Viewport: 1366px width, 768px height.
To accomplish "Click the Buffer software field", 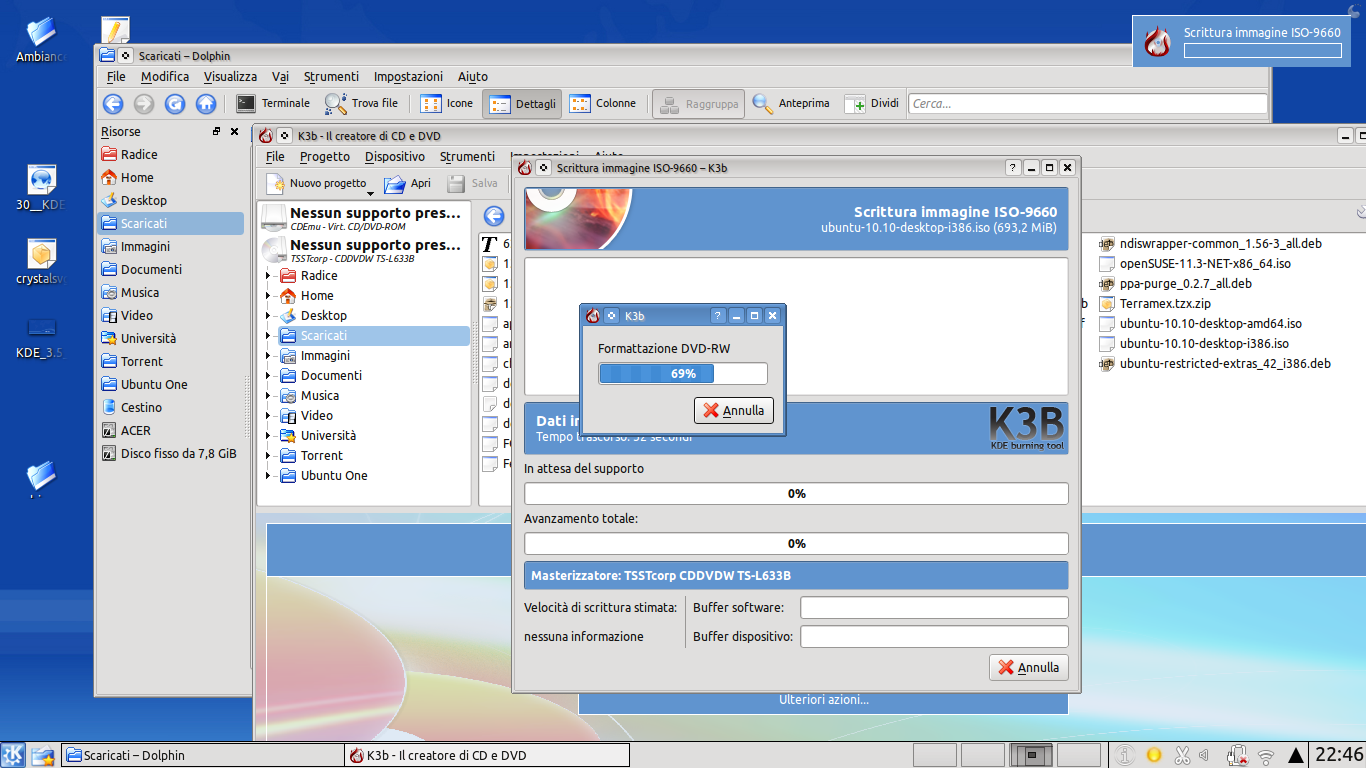I will pos(934,608).
